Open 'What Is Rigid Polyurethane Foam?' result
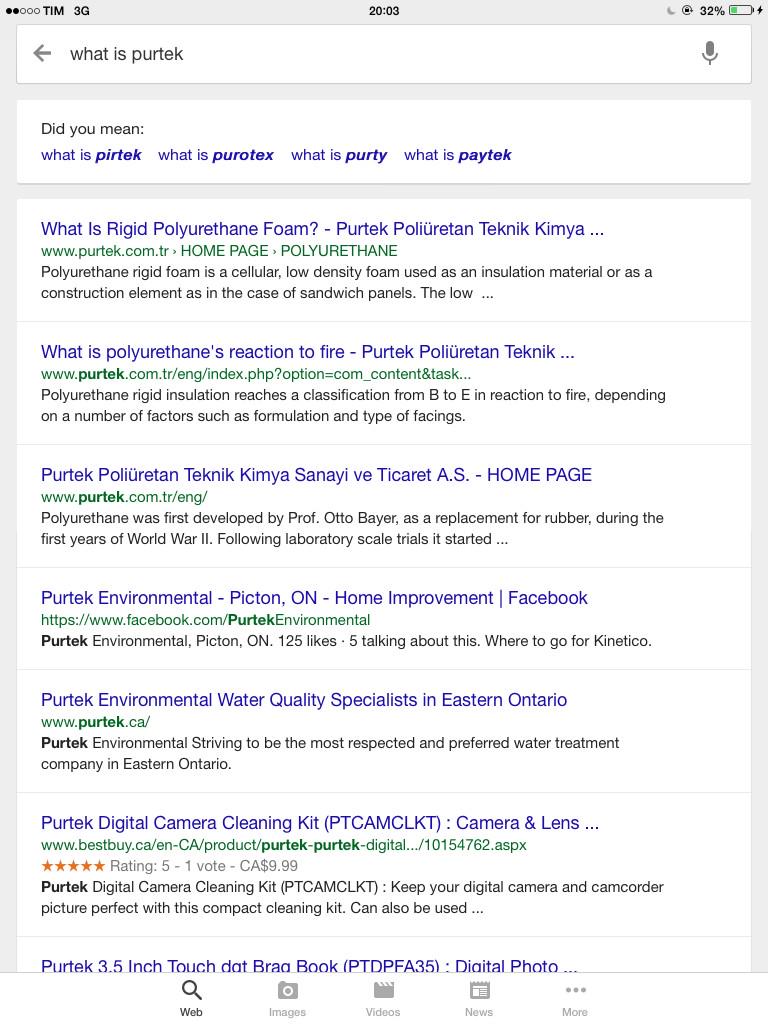The image size is (768, 1024). [323, 229]
